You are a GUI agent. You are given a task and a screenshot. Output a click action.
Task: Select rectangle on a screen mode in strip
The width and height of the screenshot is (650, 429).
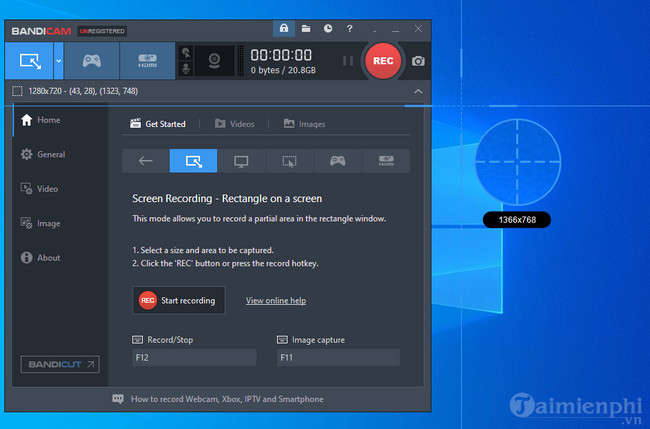click(194, 161)
